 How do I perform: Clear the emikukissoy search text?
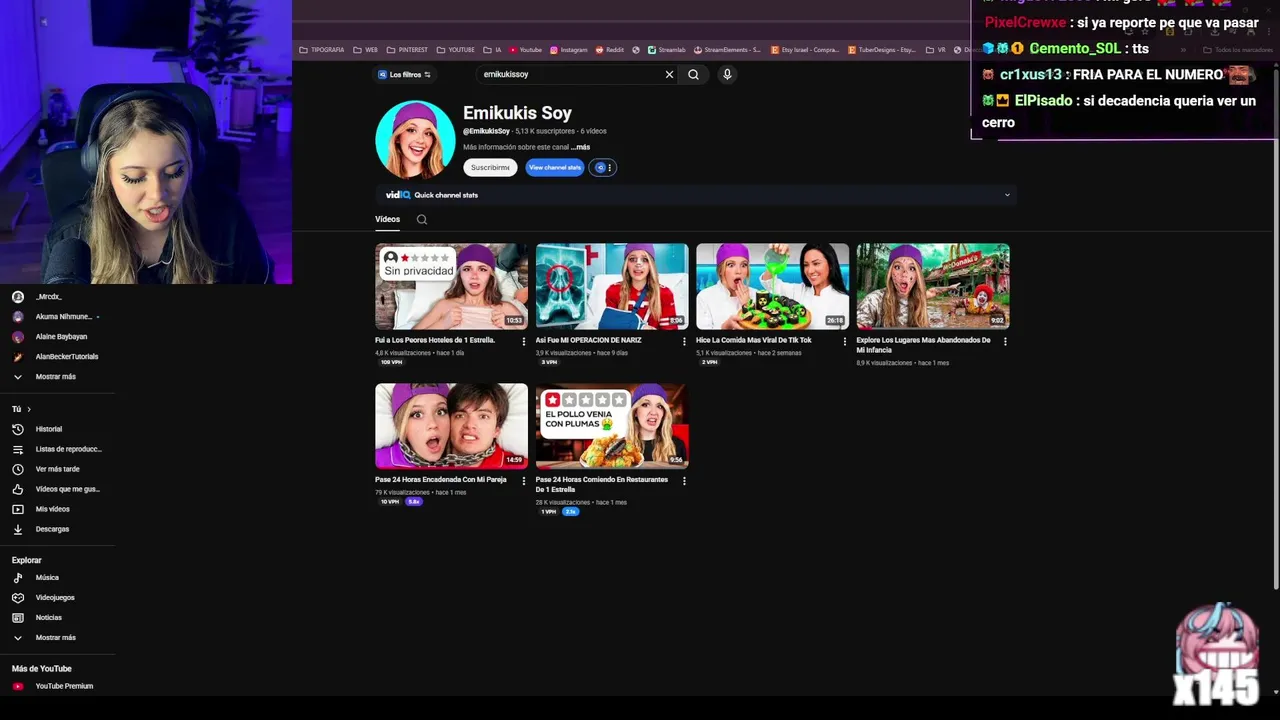pyautogui.click(x=669, y=74)
